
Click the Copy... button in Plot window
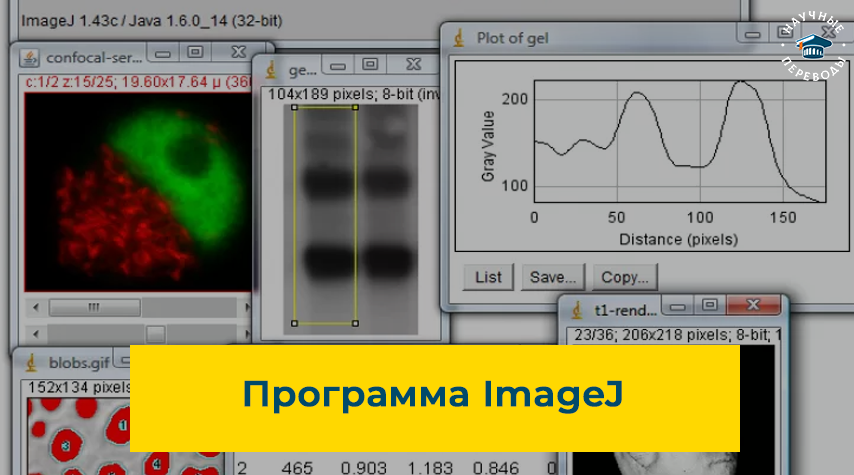625,277
